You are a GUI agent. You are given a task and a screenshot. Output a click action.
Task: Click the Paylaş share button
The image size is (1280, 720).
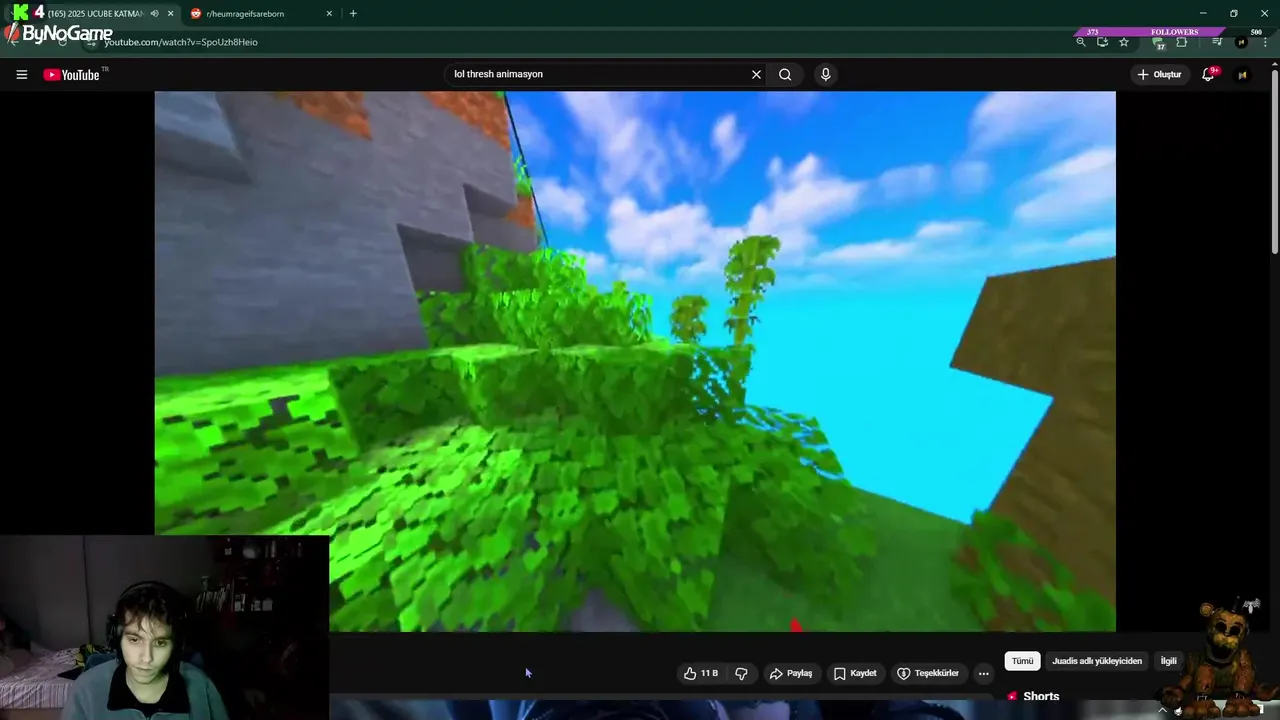coord(790,673)
